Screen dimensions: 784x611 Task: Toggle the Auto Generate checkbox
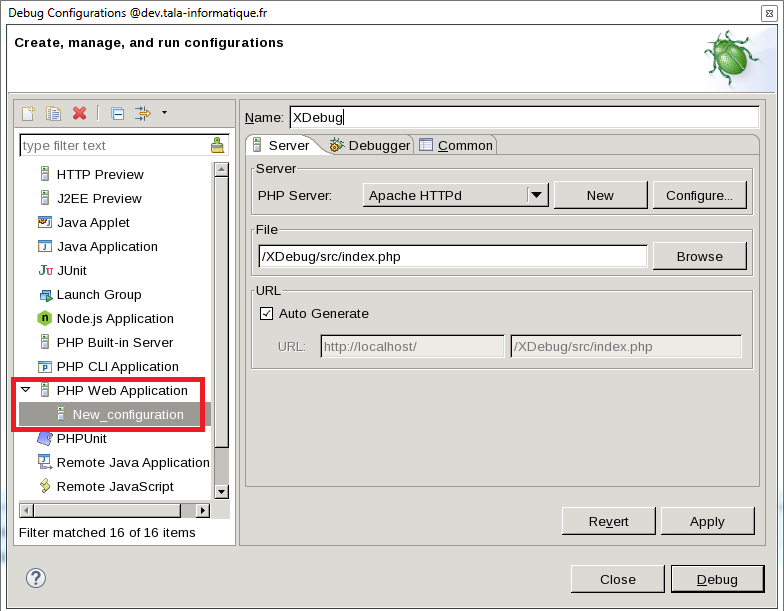[x=266, y=313]
